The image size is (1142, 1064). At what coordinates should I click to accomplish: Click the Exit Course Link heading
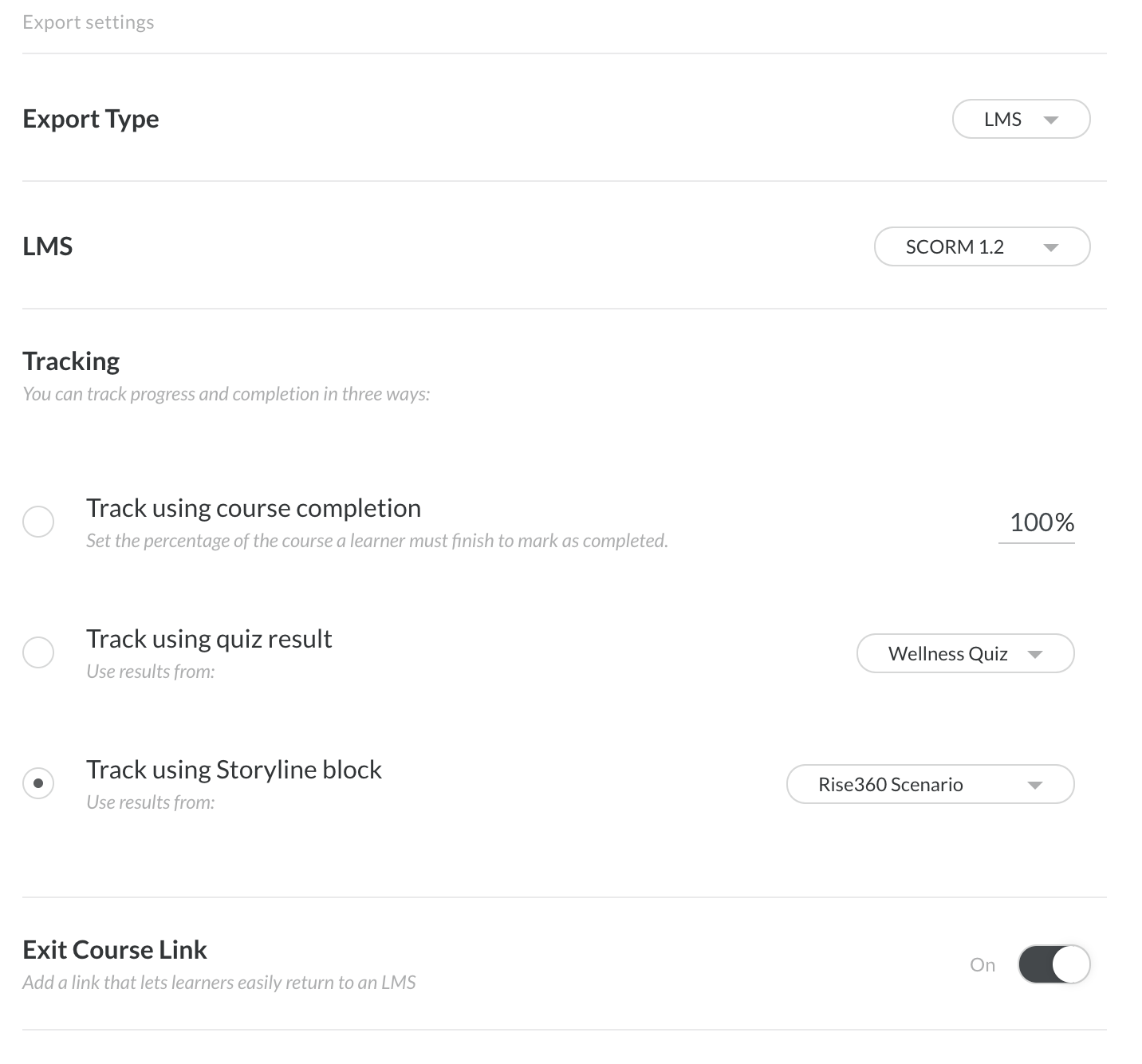[x=115, y=950]
